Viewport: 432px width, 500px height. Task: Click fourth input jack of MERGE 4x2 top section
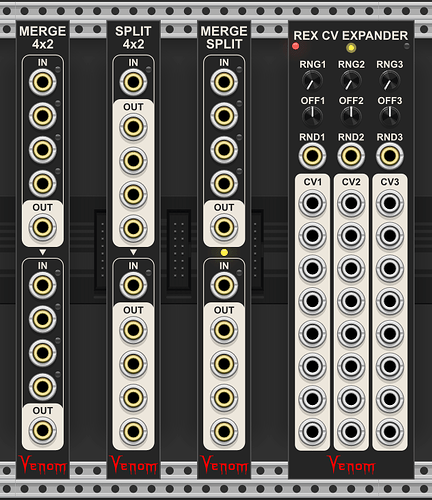tap(42, 183)
